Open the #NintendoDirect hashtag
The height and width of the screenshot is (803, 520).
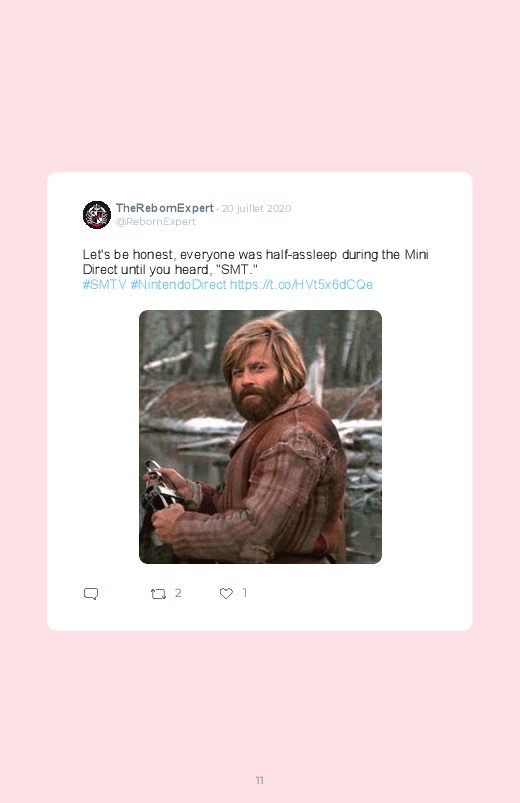click(x=178, y=285)
